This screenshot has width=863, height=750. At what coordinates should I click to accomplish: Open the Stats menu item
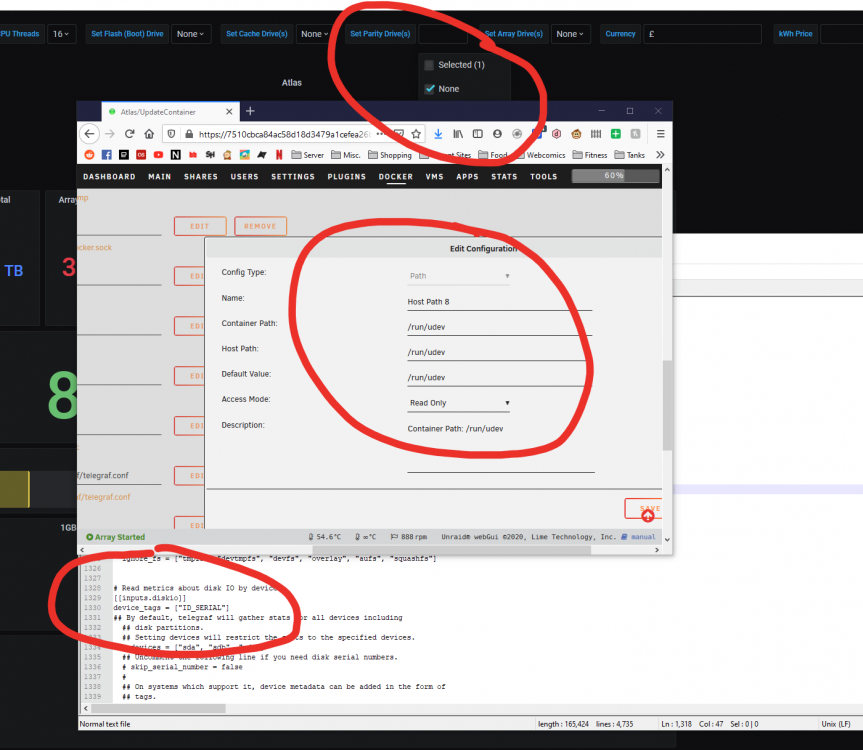(x=504, y=177)
